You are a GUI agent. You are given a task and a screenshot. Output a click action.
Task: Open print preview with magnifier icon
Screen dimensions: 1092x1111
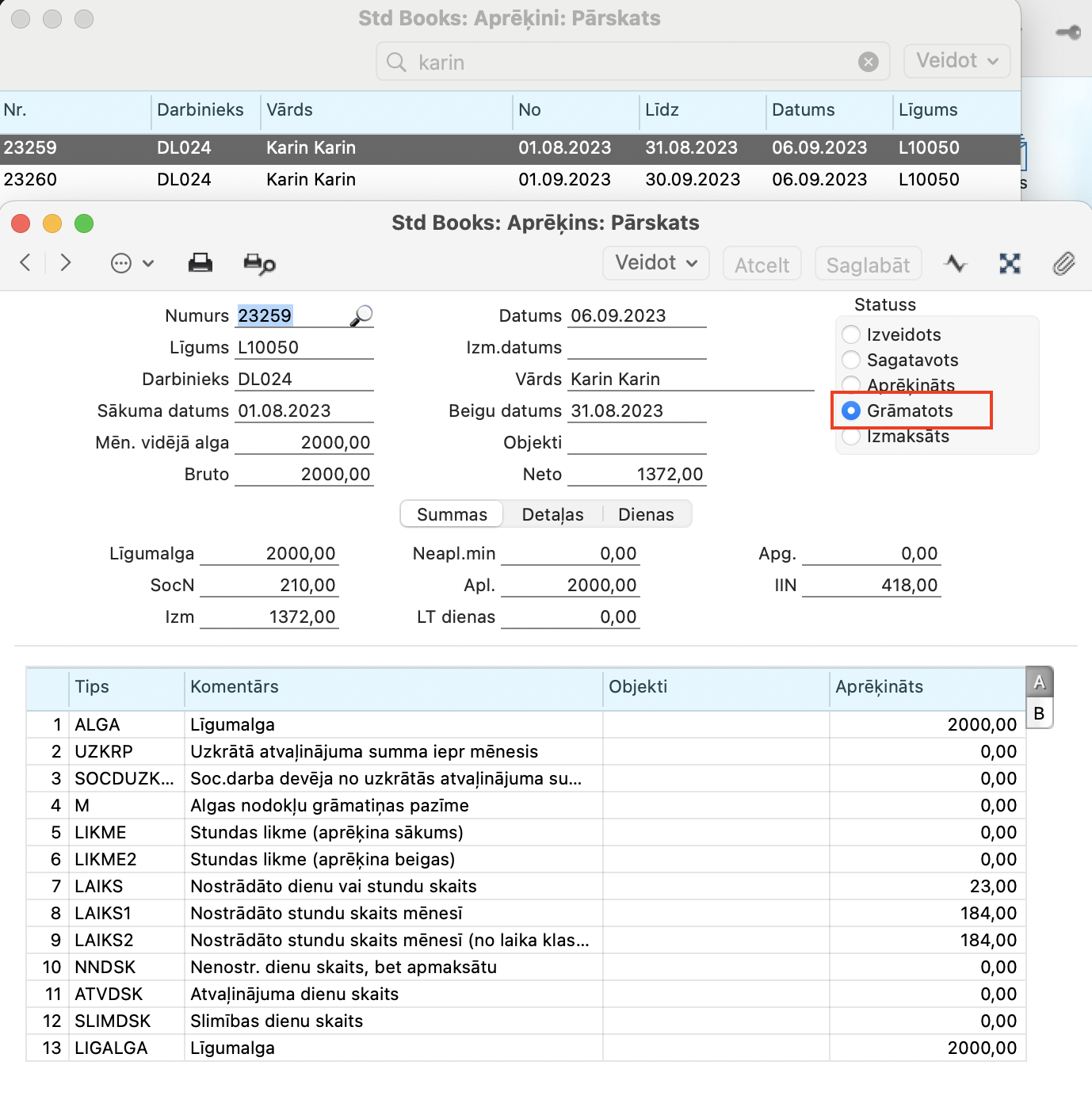[x=259, y=264]
